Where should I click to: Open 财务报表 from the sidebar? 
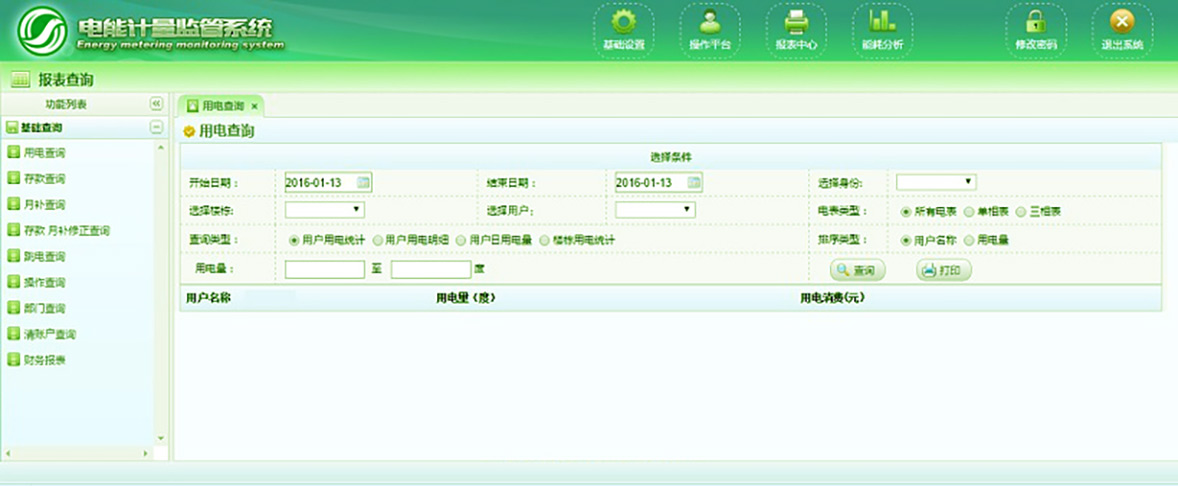click(x=44, y=360)
